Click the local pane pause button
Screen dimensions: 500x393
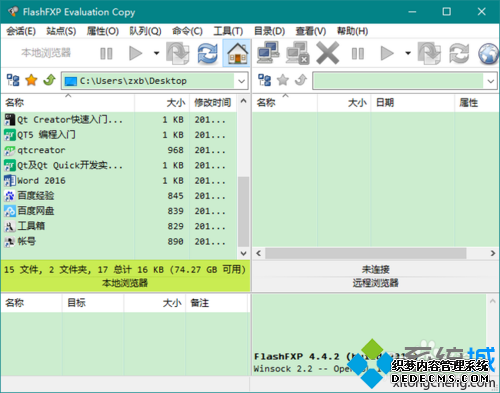[x=106, y=53]
